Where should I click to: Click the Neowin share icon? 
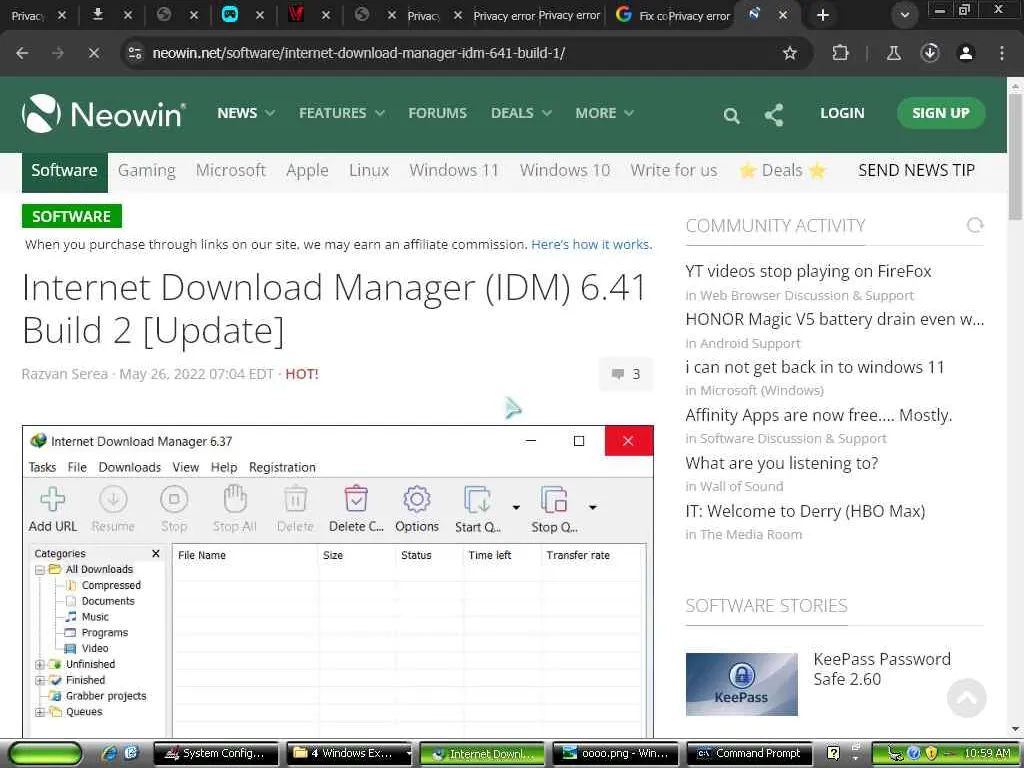(774, 115)
